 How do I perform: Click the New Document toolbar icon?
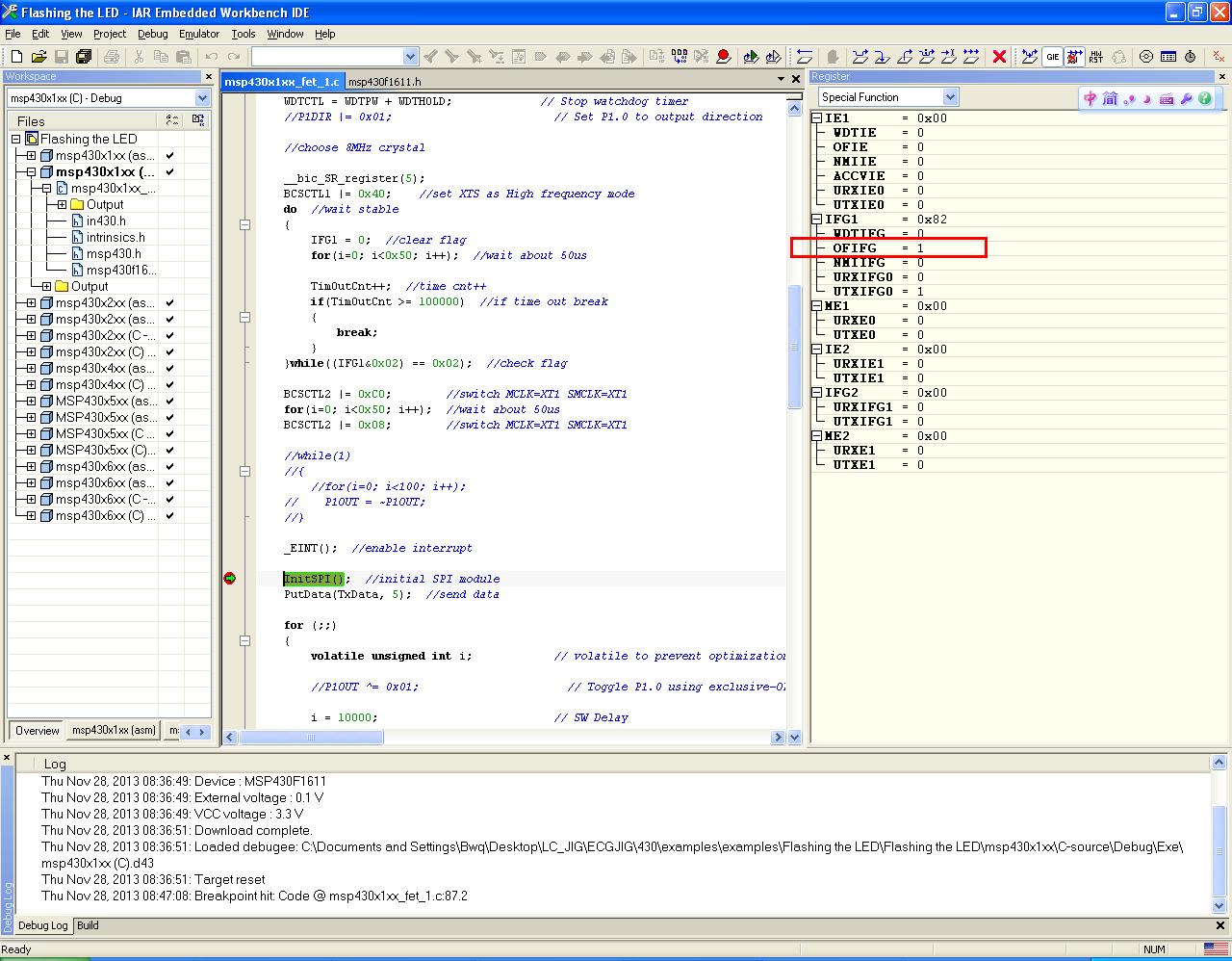pos(16,57)
